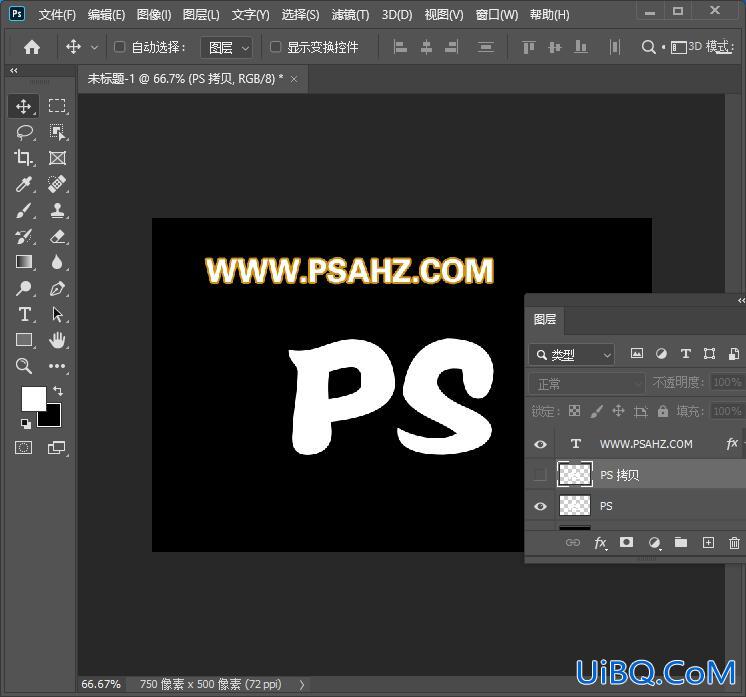
Task: Swap foreground and background colors
Action: pyautogui.click(x=58, y=391)
